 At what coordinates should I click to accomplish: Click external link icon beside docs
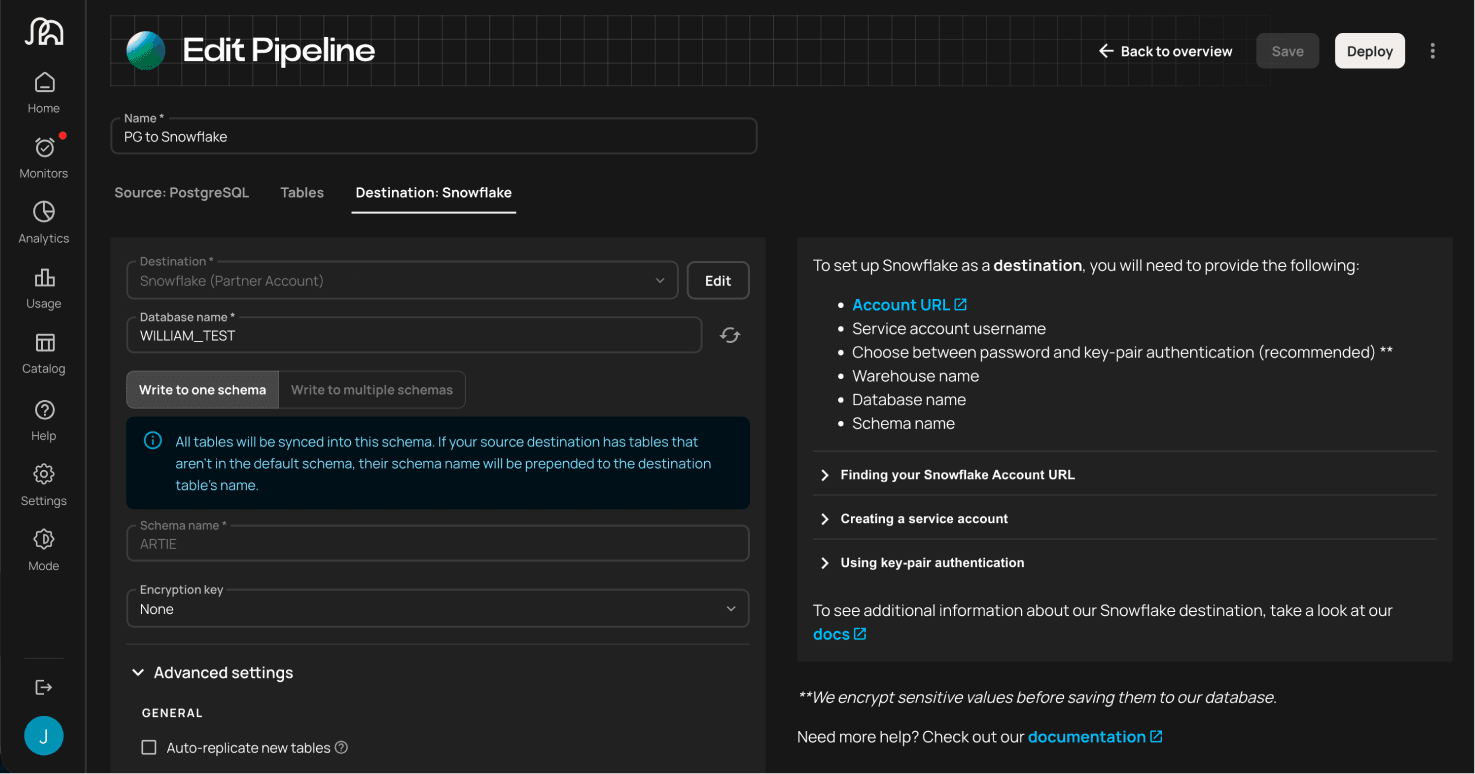pyautogui.click(x=860, y=634)
